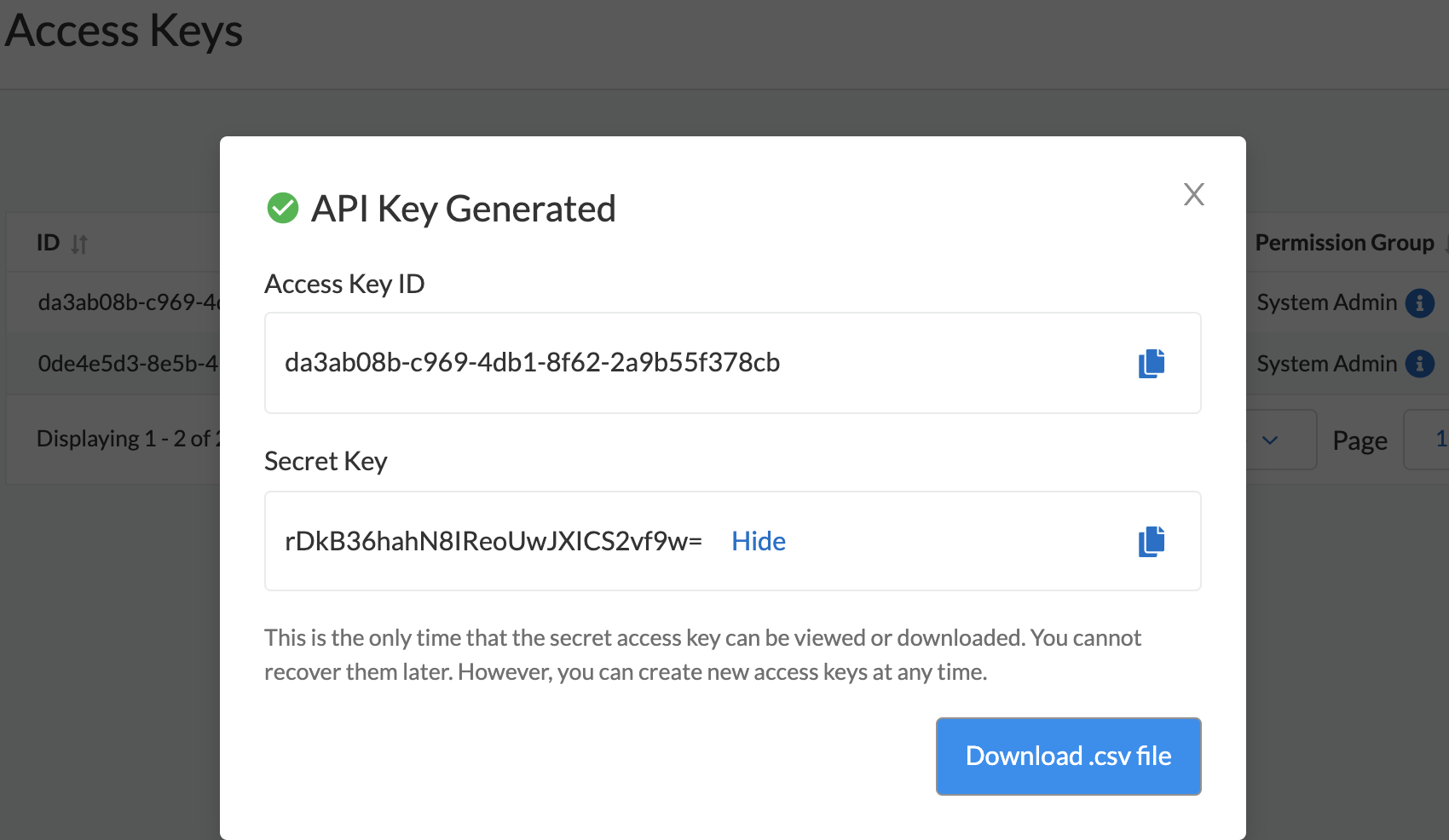Screen dimensions: 1449x840
Task: Click System Admin in the second row
Action: (x=1326, y=364)
